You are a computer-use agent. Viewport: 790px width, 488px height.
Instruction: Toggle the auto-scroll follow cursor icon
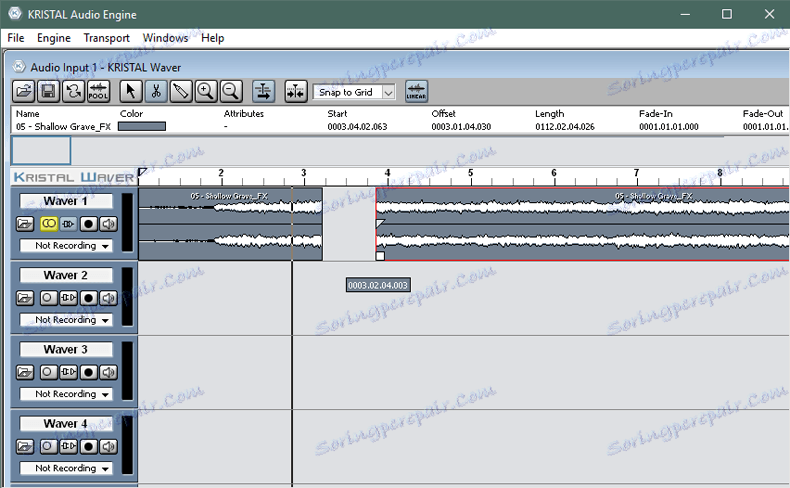tap(264, 92)
